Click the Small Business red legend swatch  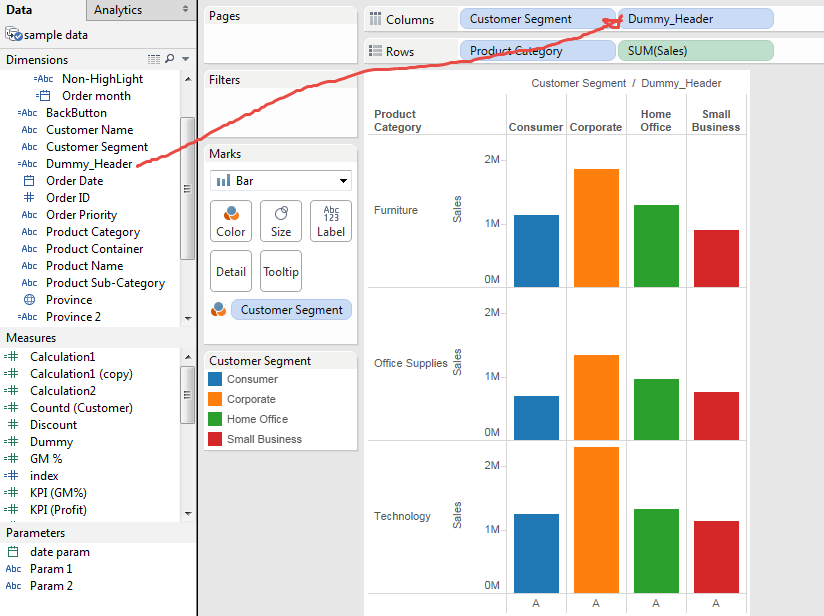215,439
